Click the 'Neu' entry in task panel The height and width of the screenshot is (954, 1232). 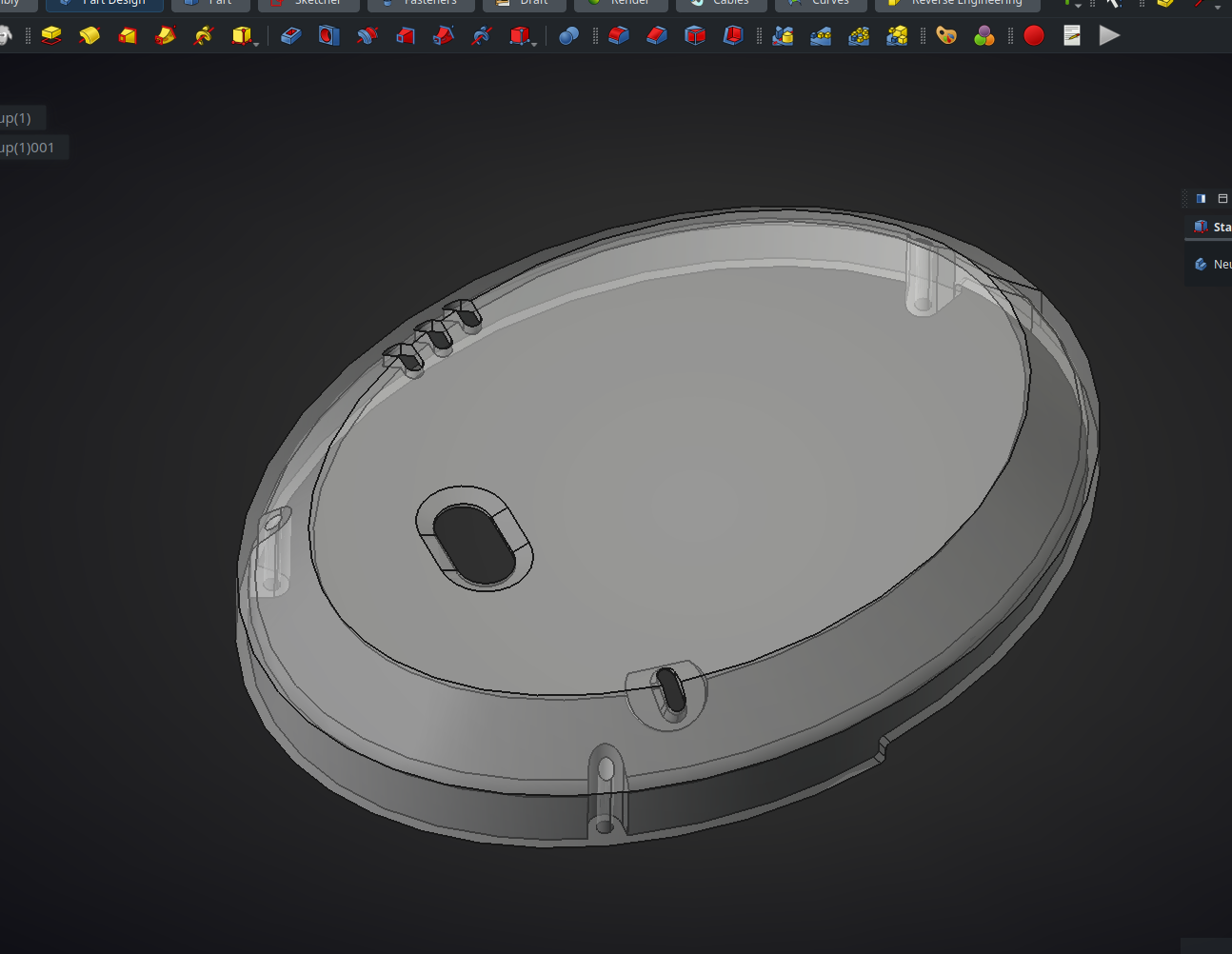tap(1213, 264)
